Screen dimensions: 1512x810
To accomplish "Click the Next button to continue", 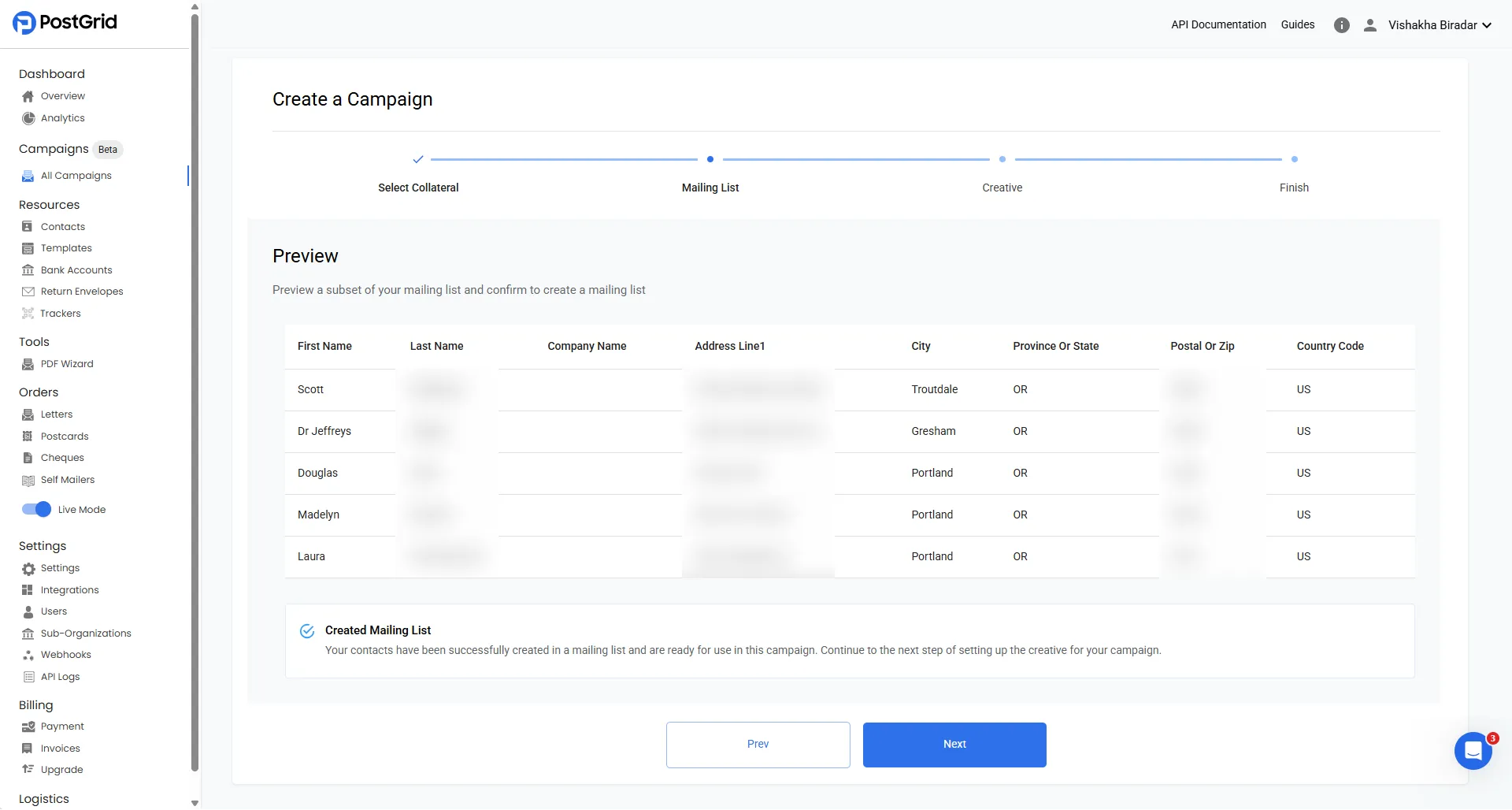I will click(954, 744).
